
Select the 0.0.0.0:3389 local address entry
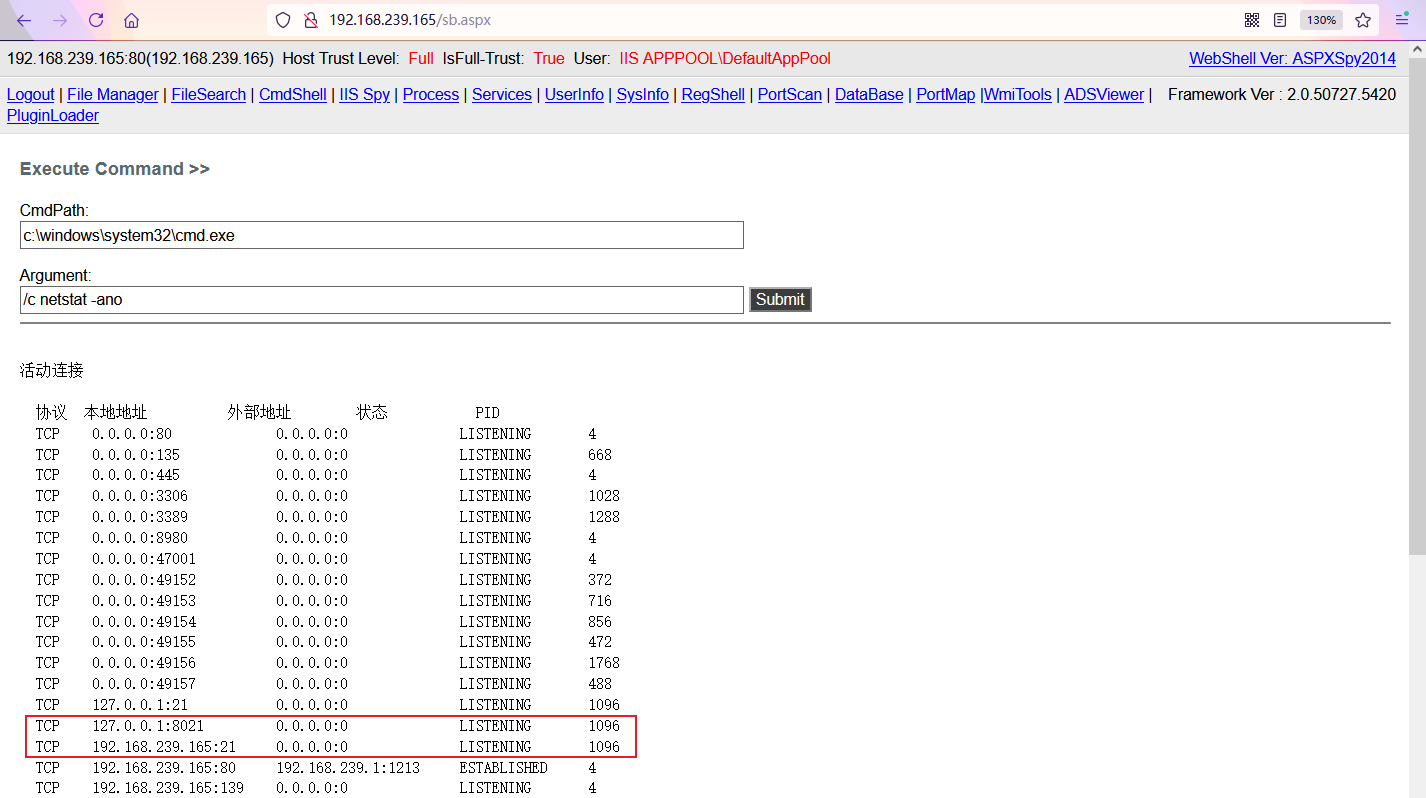click(140, 517)
